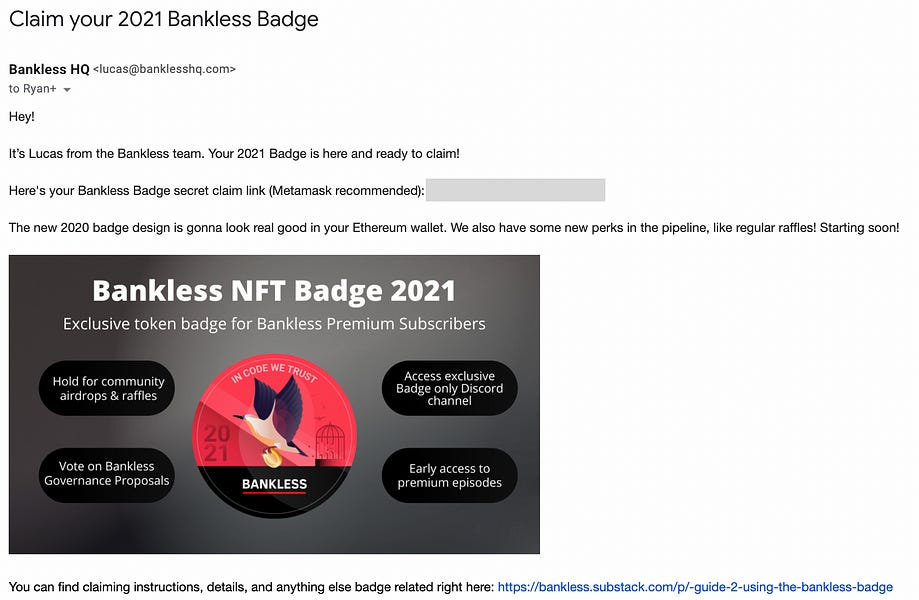
Task: Click the red '2021' on the badge
Action: [216, 444]
